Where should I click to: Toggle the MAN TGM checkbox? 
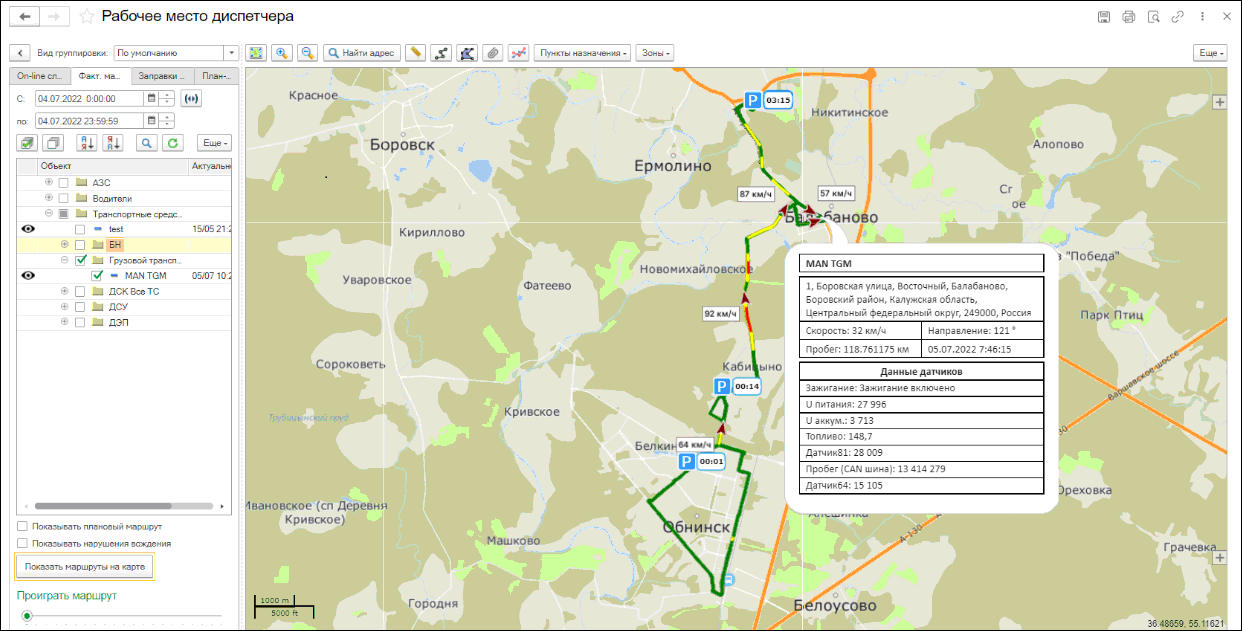pos(97,275)
